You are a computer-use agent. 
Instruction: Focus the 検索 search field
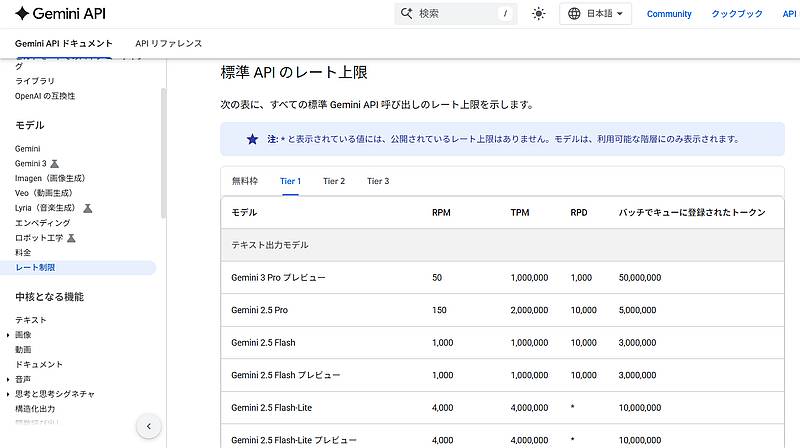point(456,14)
